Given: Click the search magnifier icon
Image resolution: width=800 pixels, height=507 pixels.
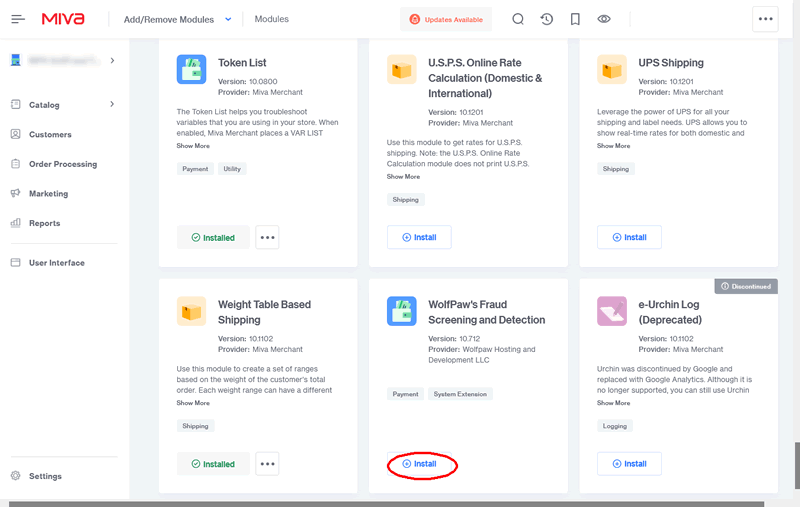Looking at the screenshot, I should 517,19.
